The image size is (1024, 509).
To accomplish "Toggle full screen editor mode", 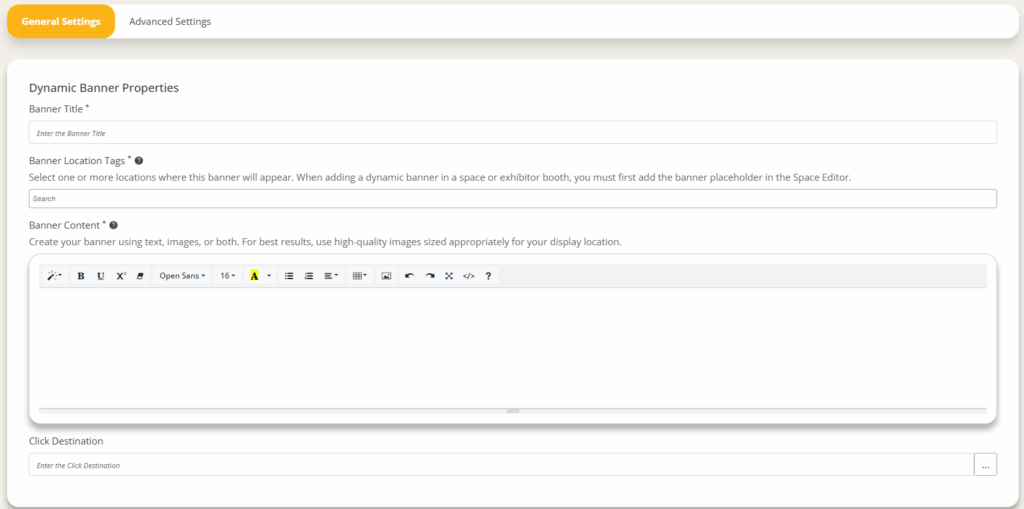I will pos(449,276).
